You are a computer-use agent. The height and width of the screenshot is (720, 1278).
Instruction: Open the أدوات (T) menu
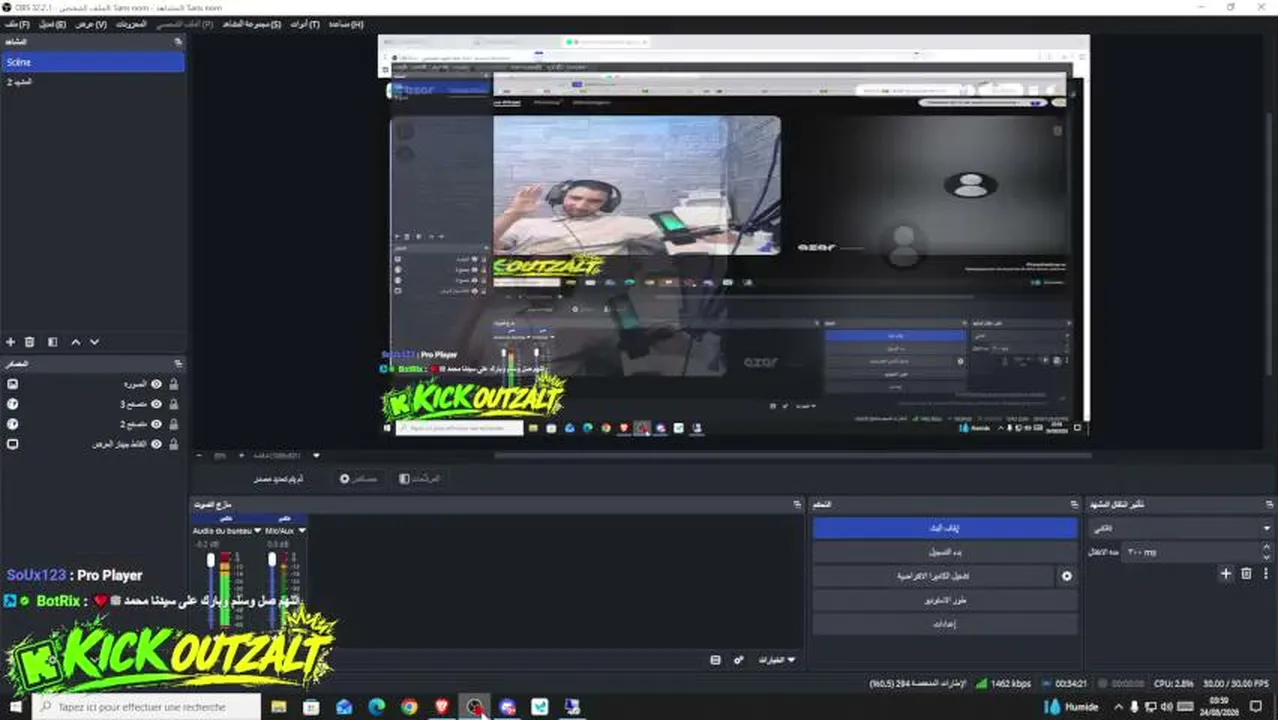305,24
